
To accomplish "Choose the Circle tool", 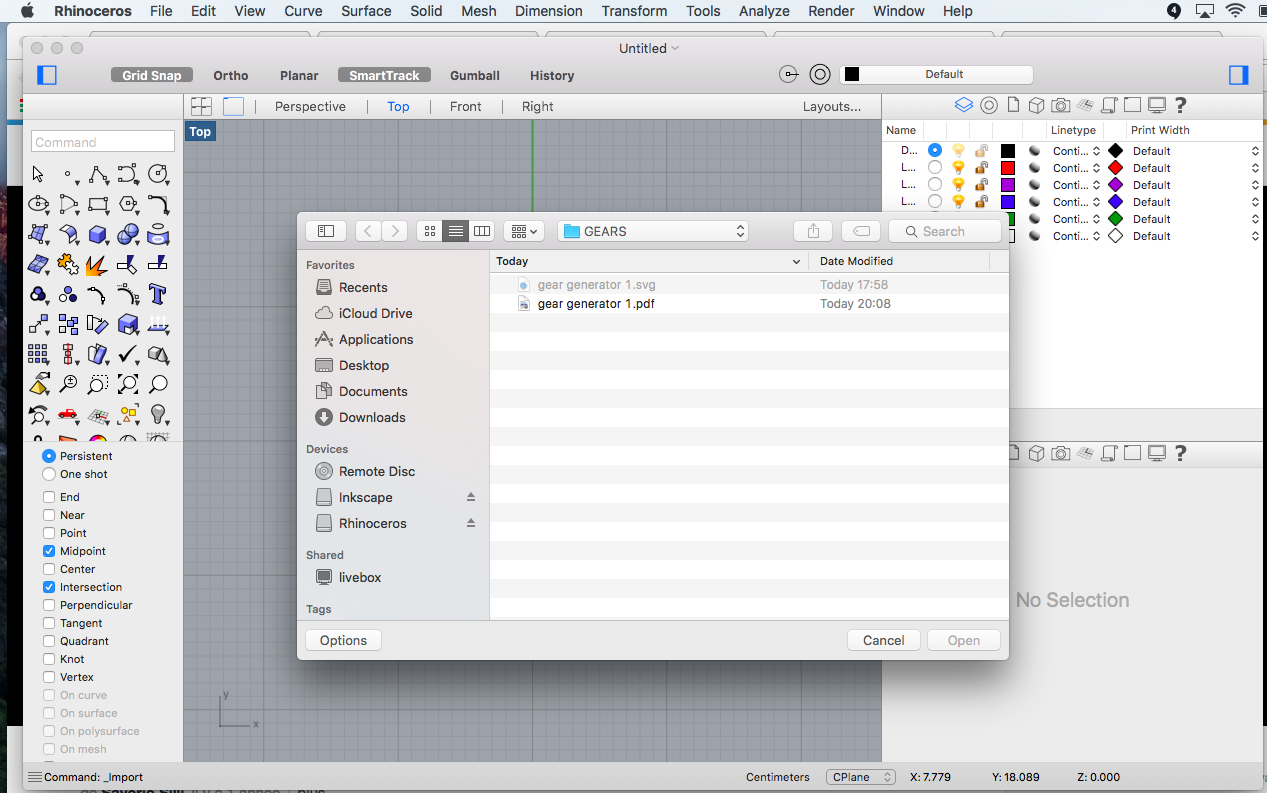I will pyautogui.click(x=158, y=175).
